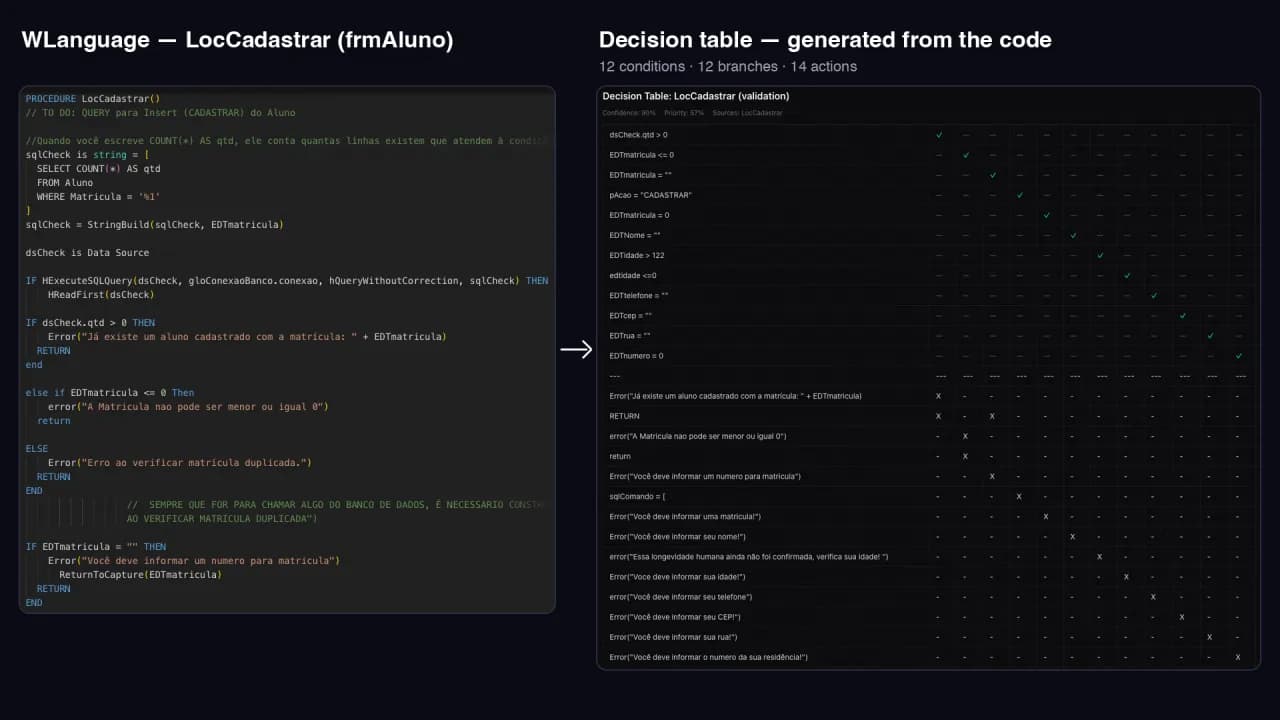Click the "12 conditions · 12 branches · 14 actions" subtitle
This screenshot has width=1280, height=720.
(x=728, y=67)
